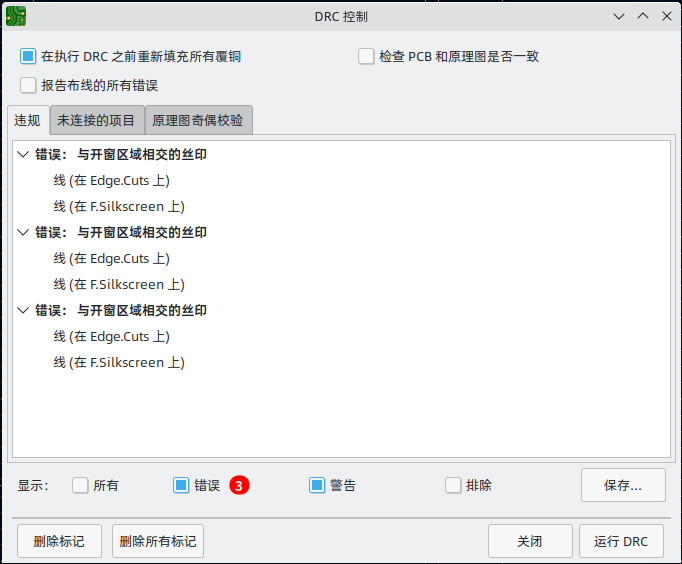Viewport: 682px width, 564px height.
Task: Switch to the 未连接的项目 tab
Action: coord(96,120)
